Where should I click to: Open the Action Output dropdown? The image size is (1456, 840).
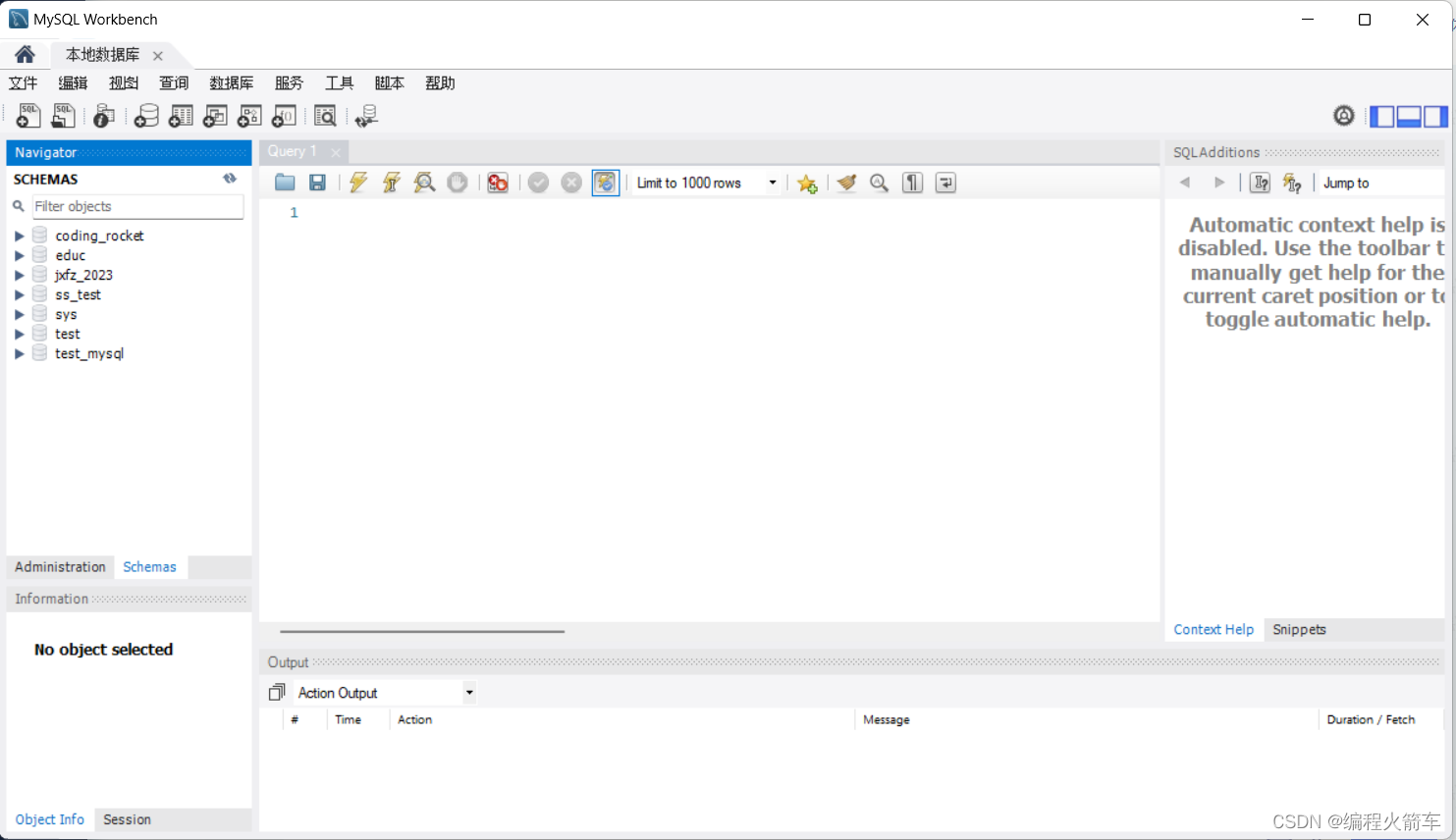(386, 693)
